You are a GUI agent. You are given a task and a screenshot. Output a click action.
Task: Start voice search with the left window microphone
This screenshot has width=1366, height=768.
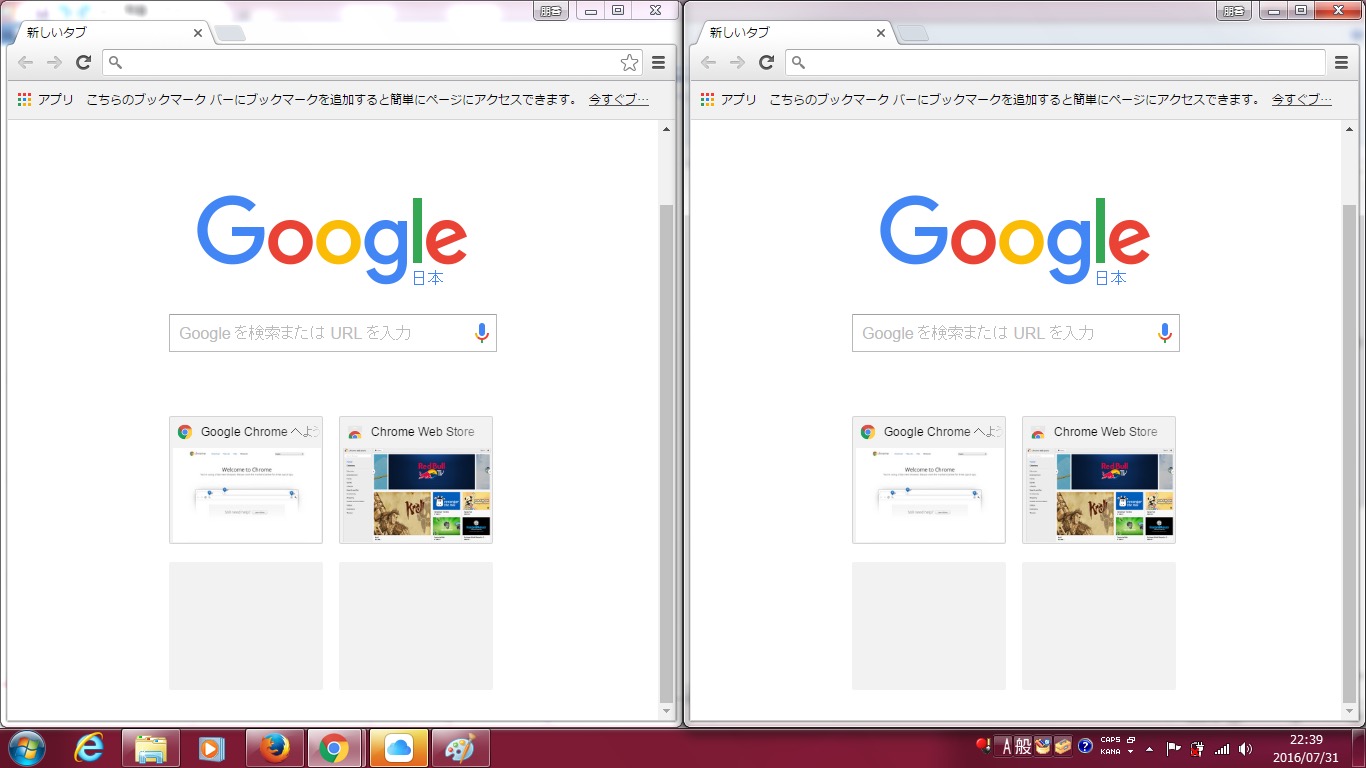point(481,333)
